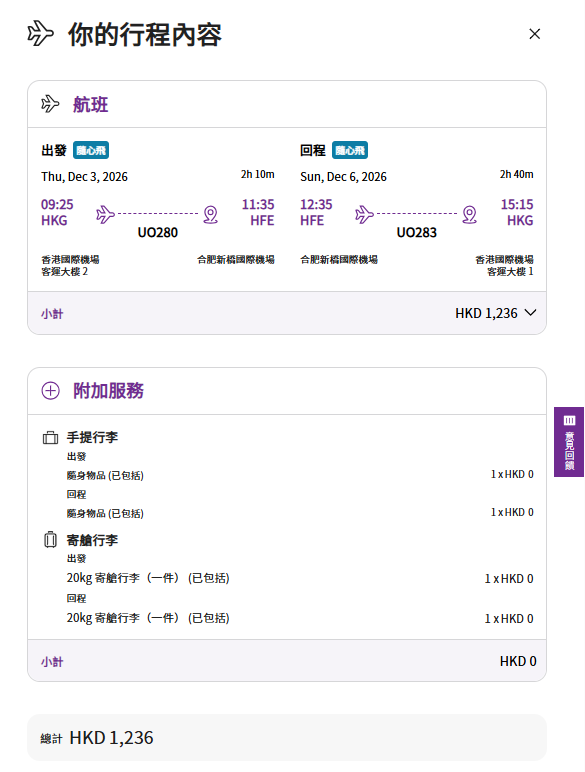585x772 pixels.
Task: Click 香港國際機場 客運大樓 1 text
Action: [504, 265]
